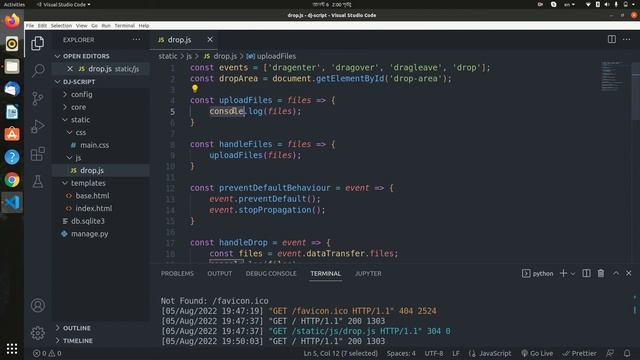Click the lightbulb code action icon
This screenshot has width=640, height=360.
pos(195,89)
